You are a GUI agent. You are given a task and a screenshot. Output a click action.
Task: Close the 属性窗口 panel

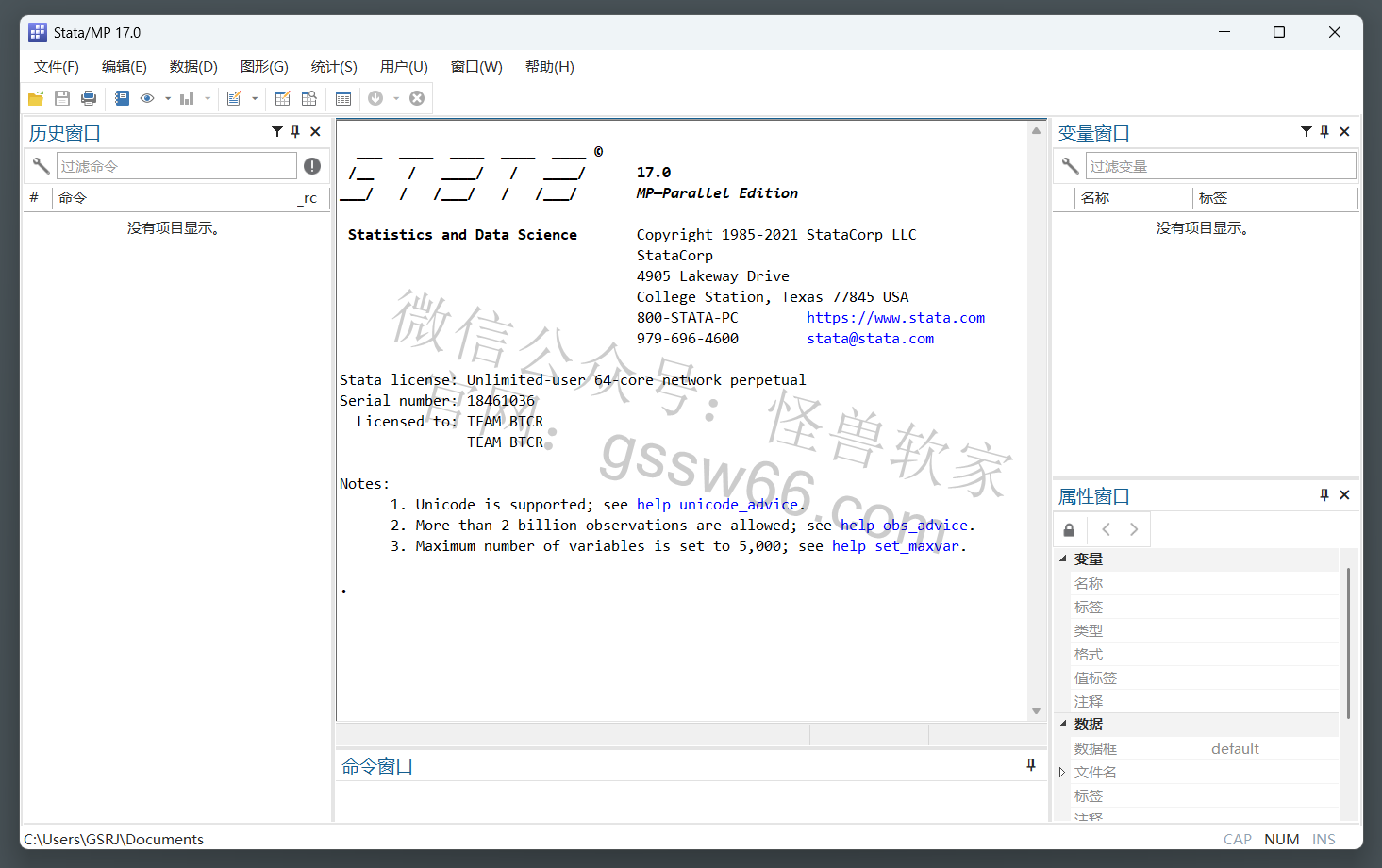click(1344, 495)
